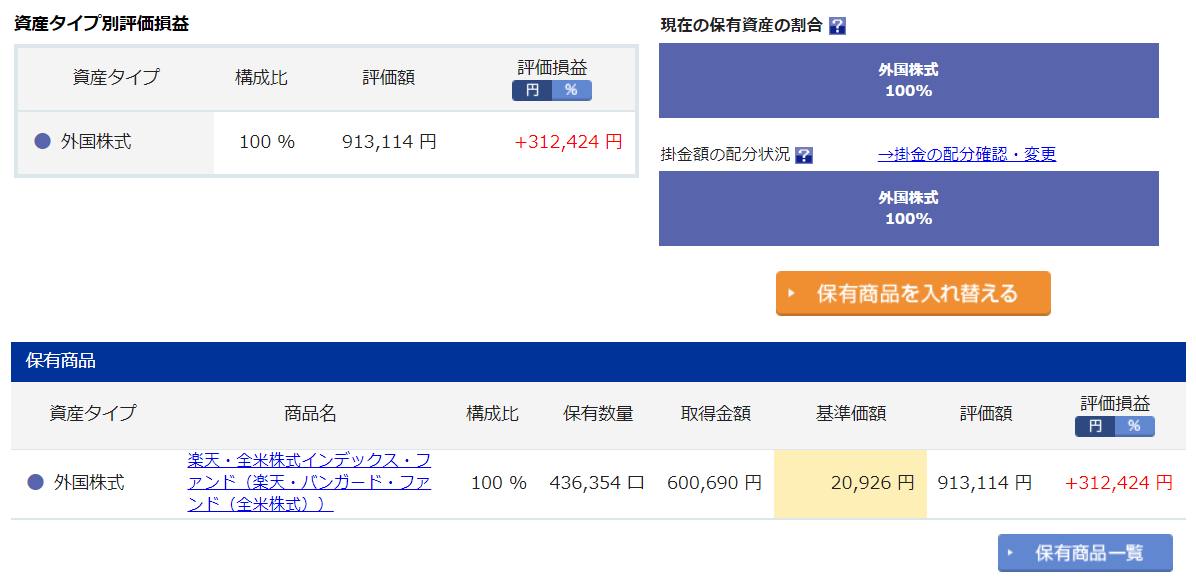Switch 保有商品 table 評価損益 to 円
Viewport: 1196px width, 581px height.
tap(1095, 426)
